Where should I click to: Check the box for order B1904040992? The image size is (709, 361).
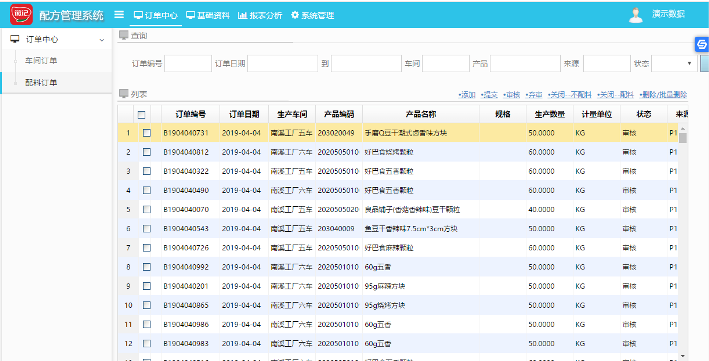147,267
